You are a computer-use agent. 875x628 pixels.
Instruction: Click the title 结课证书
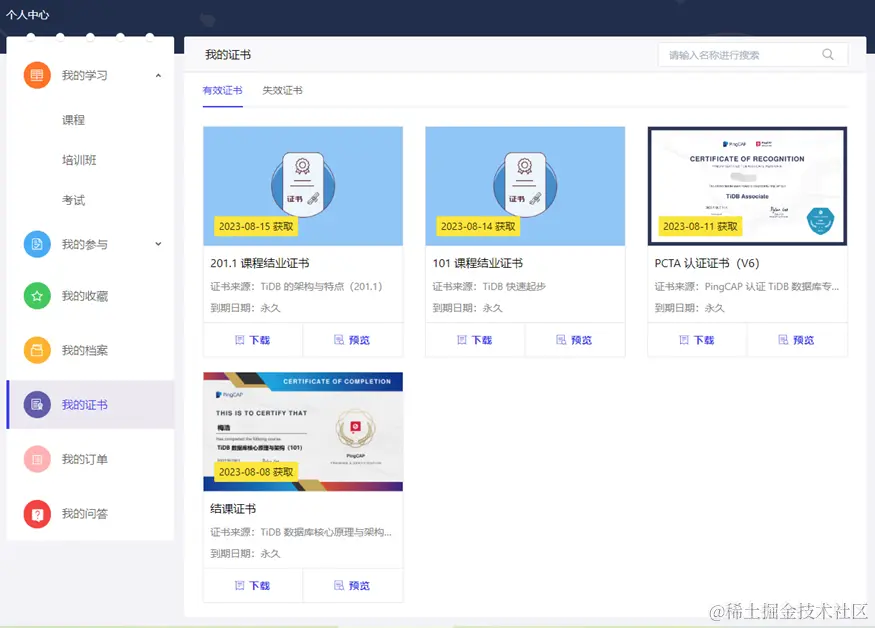(x=233, y=509)
